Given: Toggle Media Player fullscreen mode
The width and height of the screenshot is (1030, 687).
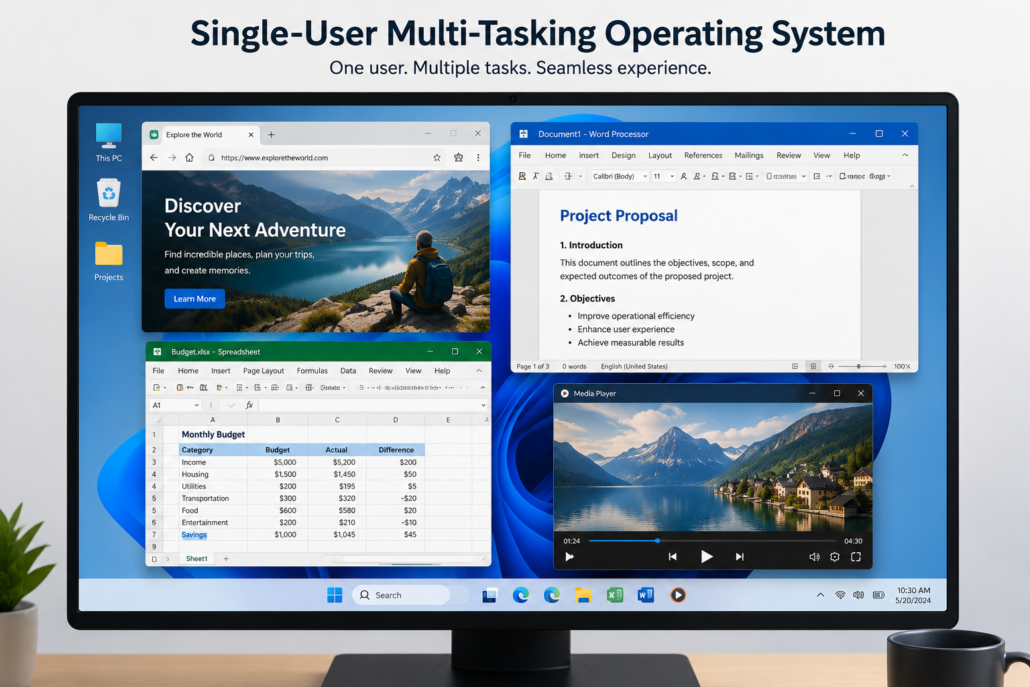Looking at the screenshot, I should pyautogui.click(x=856, y=557).
